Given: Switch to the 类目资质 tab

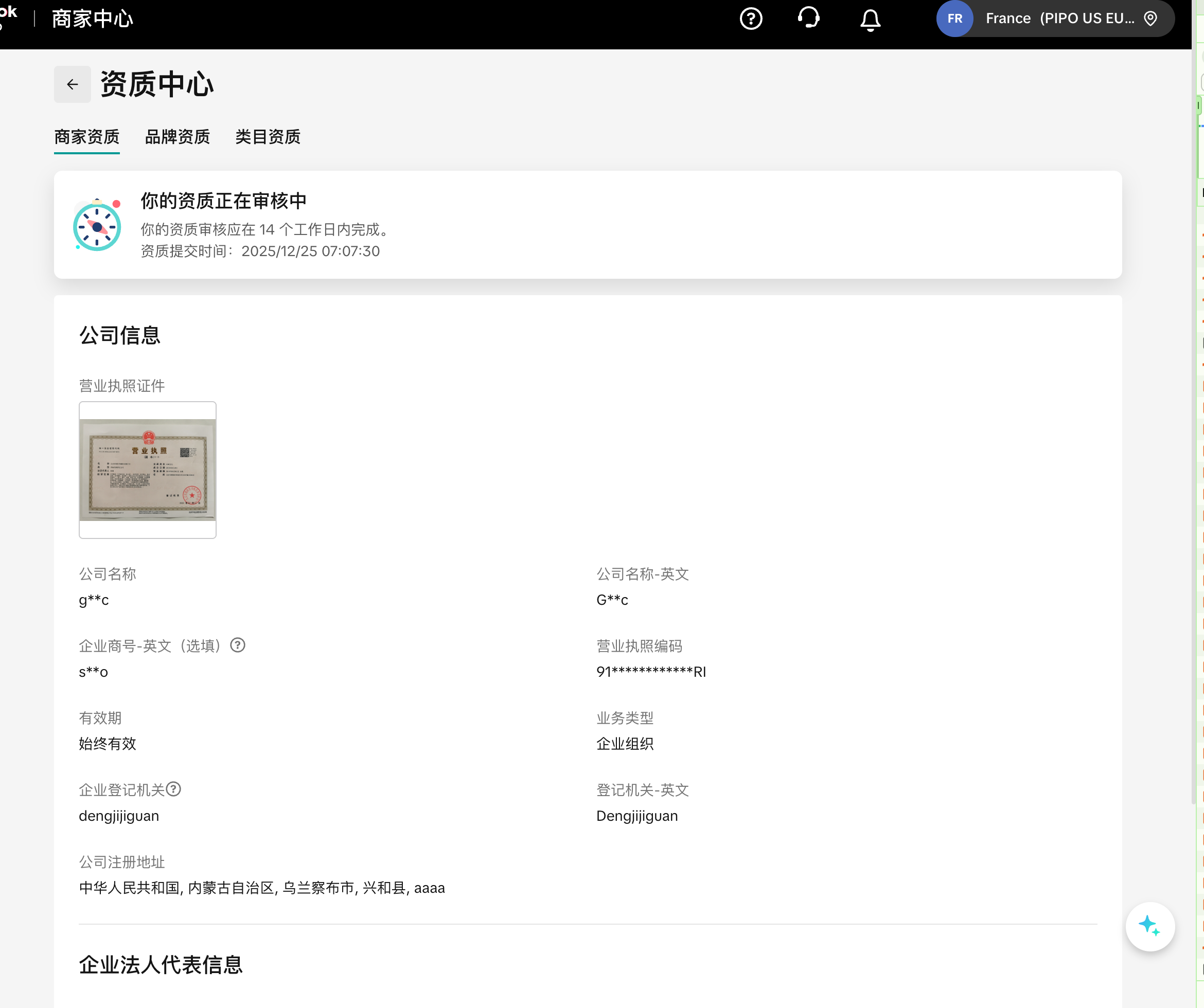Looking at the screenshot, I should tap(267, 137).
